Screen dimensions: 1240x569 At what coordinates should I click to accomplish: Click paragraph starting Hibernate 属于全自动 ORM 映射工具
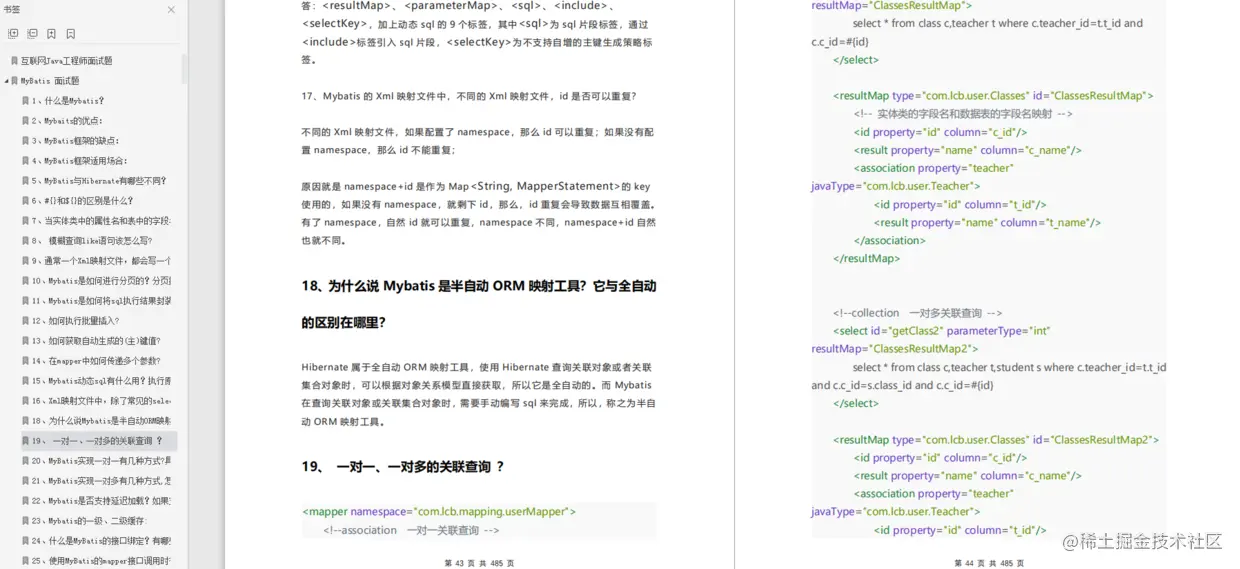point(479,395)
